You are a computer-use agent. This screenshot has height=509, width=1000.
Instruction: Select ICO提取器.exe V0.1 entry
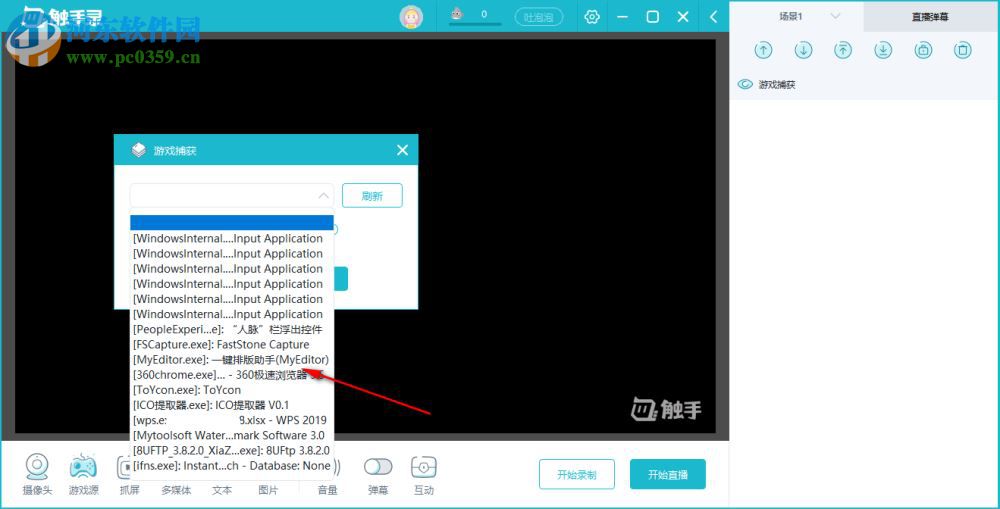point(232,405)
